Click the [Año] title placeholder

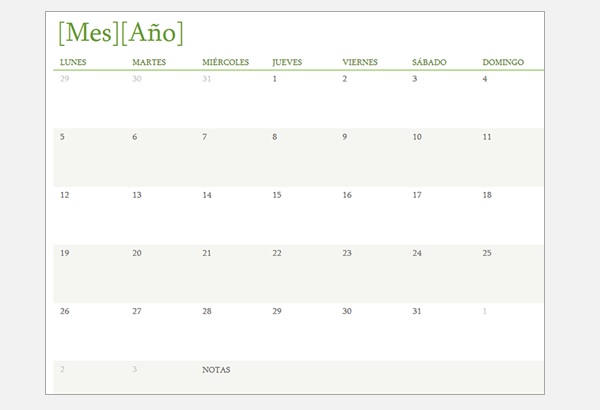coord(152,33)
